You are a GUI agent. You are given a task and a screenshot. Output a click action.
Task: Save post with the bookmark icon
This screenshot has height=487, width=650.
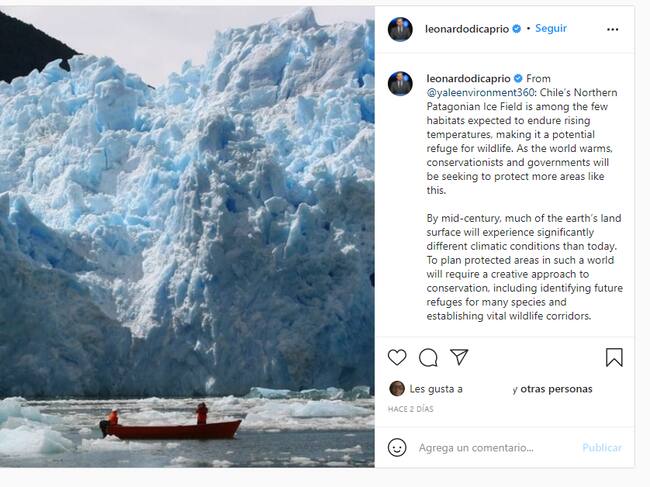(x=614, y=357)
